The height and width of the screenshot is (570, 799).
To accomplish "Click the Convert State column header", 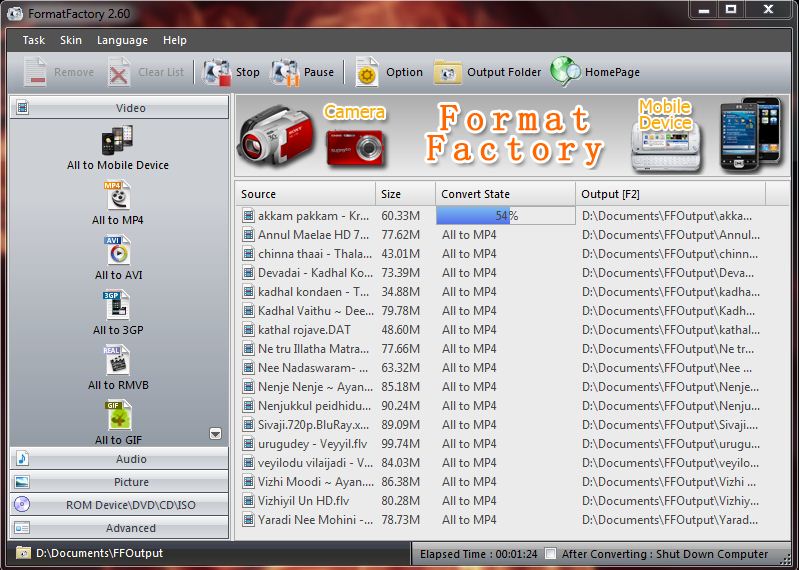I will [x=505, y=194].
